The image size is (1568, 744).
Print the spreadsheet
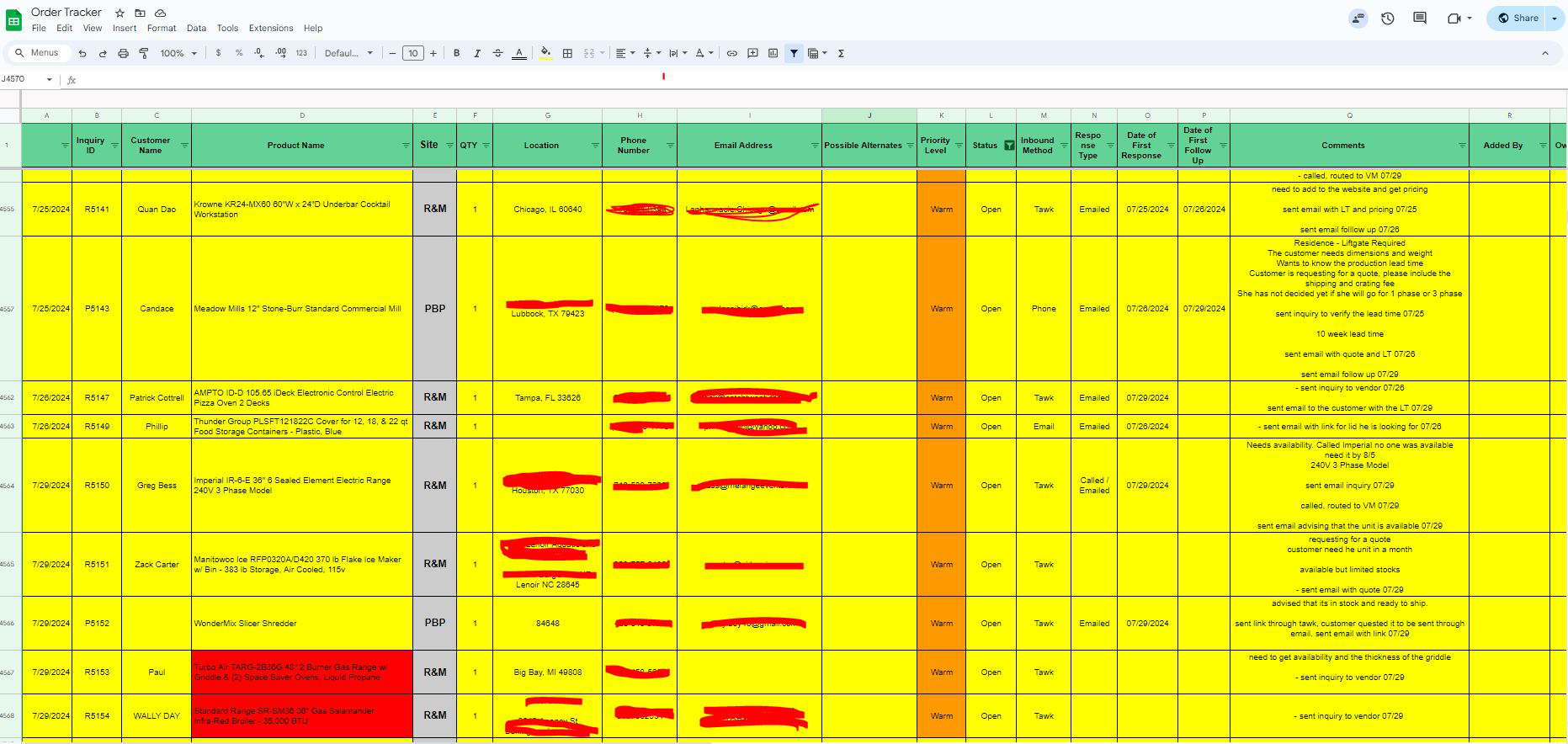(123, 53)
